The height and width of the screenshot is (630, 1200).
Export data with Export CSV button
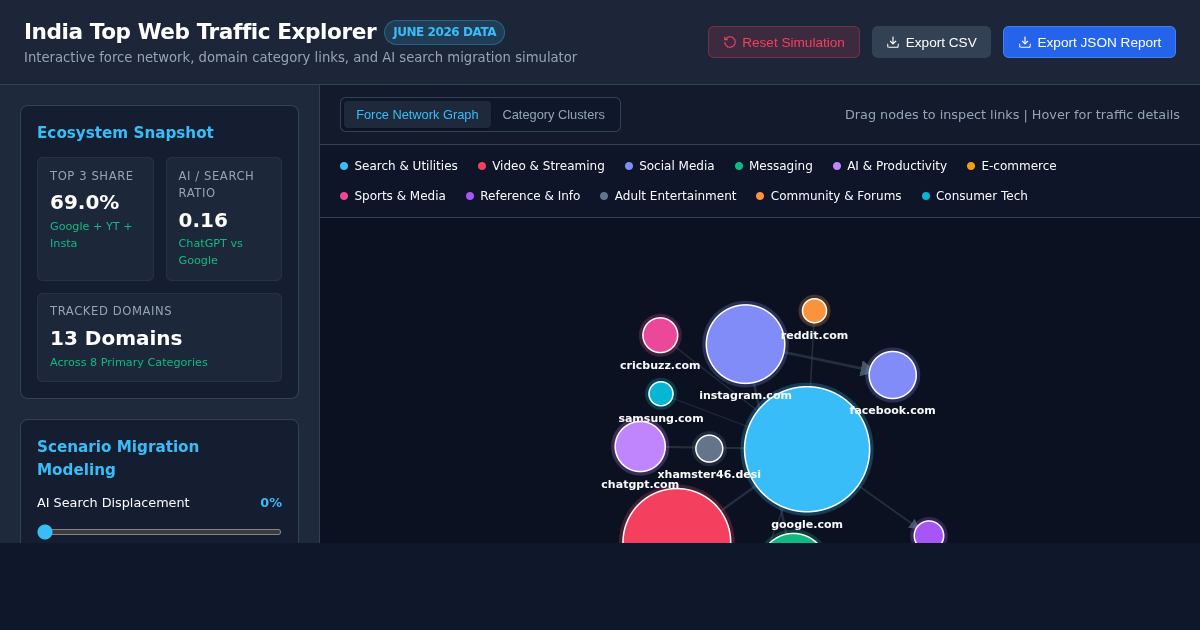(931, 42)
